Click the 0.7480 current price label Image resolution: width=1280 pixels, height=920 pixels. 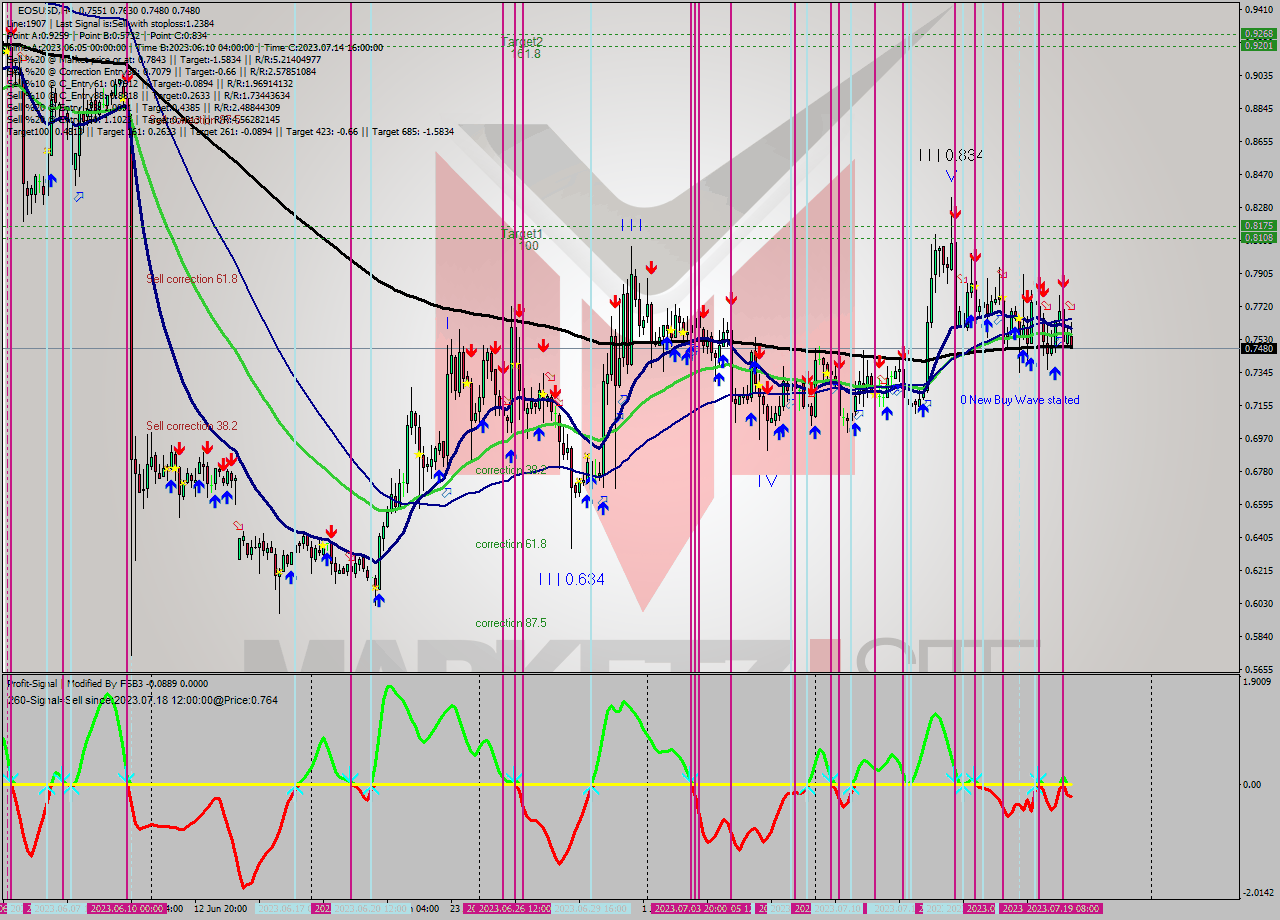point(1258,348)
